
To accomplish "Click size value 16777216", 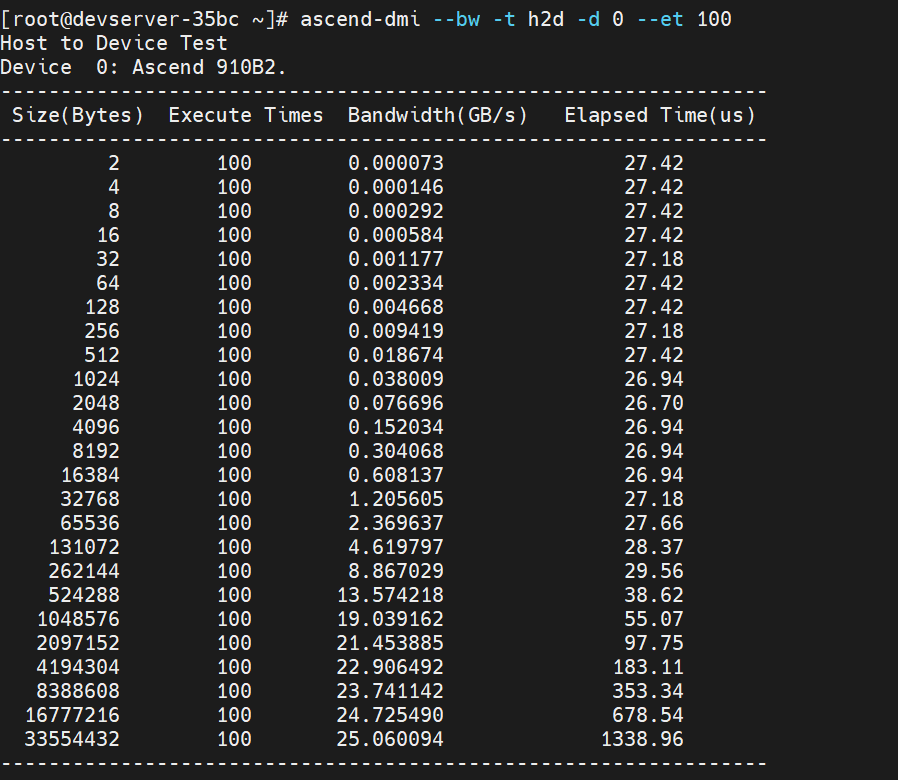I will (72, 716).
